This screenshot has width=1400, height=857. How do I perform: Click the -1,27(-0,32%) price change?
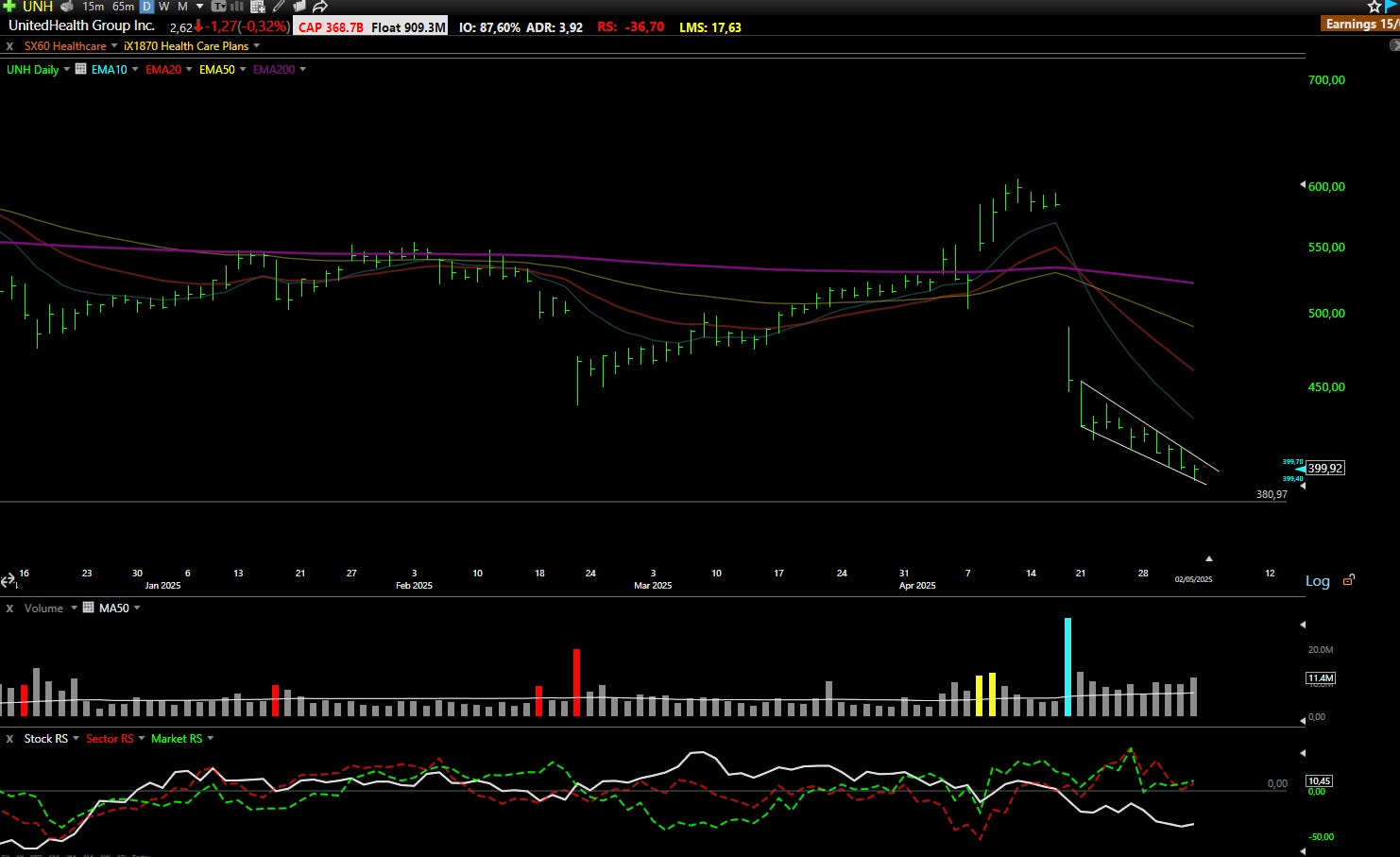pos(248,26)
